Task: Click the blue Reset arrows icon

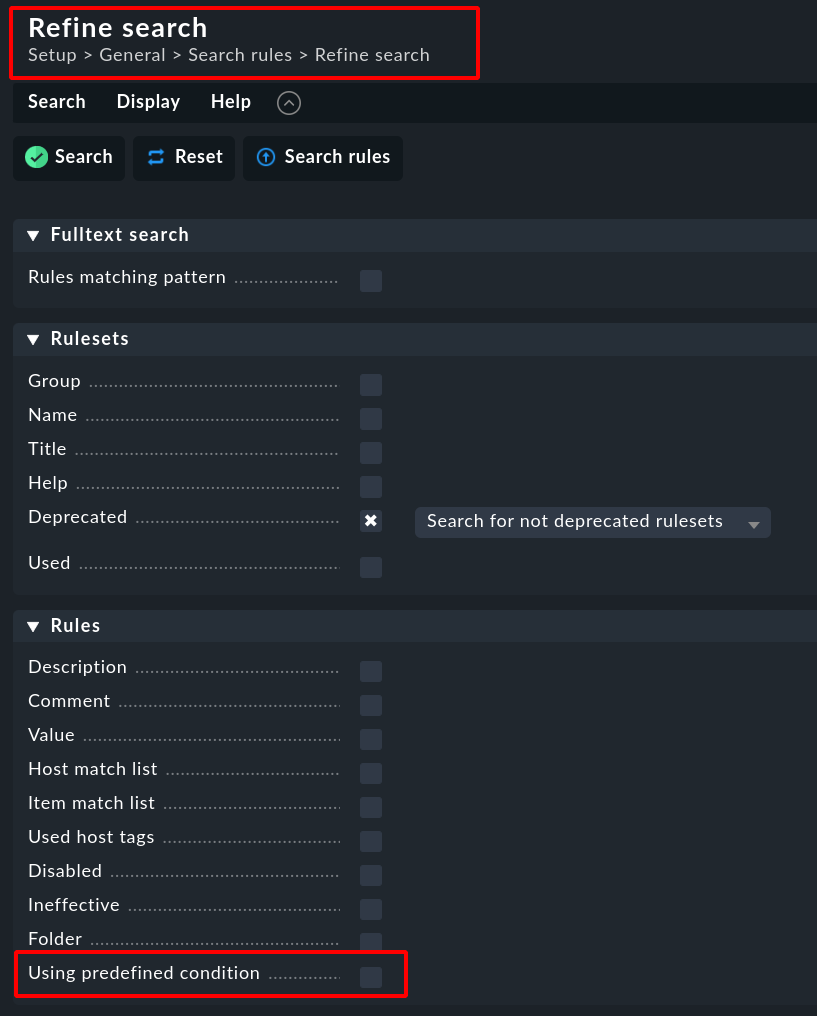Action: [x=156, y=157]
